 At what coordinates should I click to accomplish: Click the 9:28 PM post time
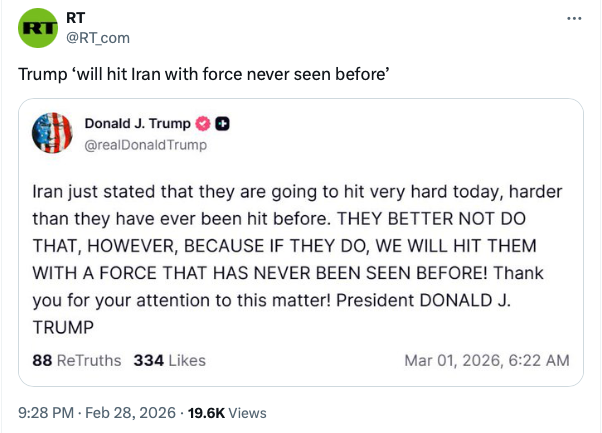coord(46,412)
